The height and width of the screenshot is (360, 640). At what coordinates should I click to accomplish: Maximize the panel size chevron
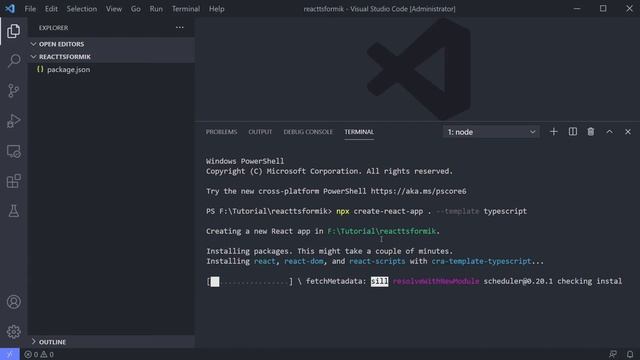pos(609,132)
